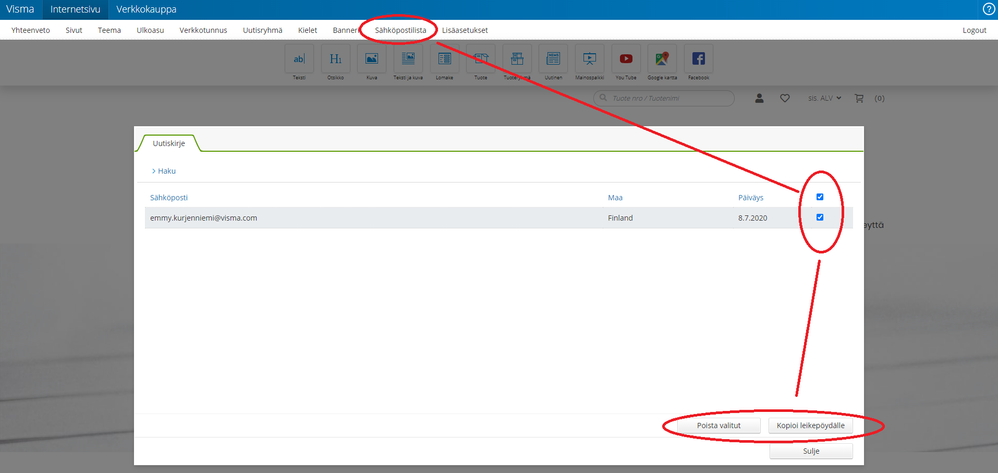This screenshot has width=998, height=473.
Task: Insert the Mainospalkki banner block
Action: pos(589,59)
